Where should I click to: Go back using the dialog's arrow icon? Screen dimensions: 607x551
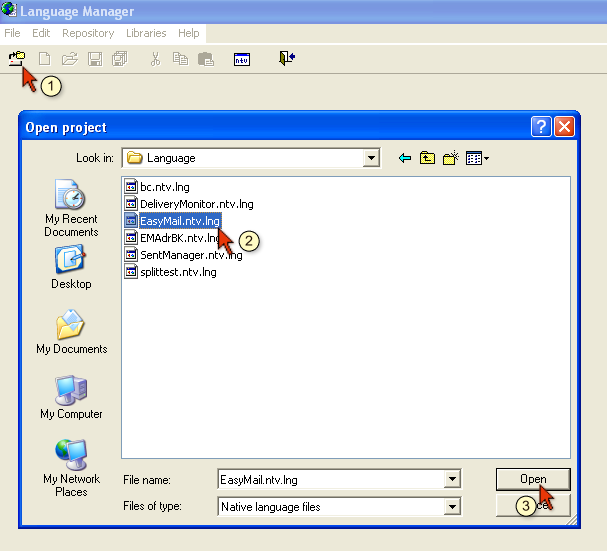click(x=405, y=158)
